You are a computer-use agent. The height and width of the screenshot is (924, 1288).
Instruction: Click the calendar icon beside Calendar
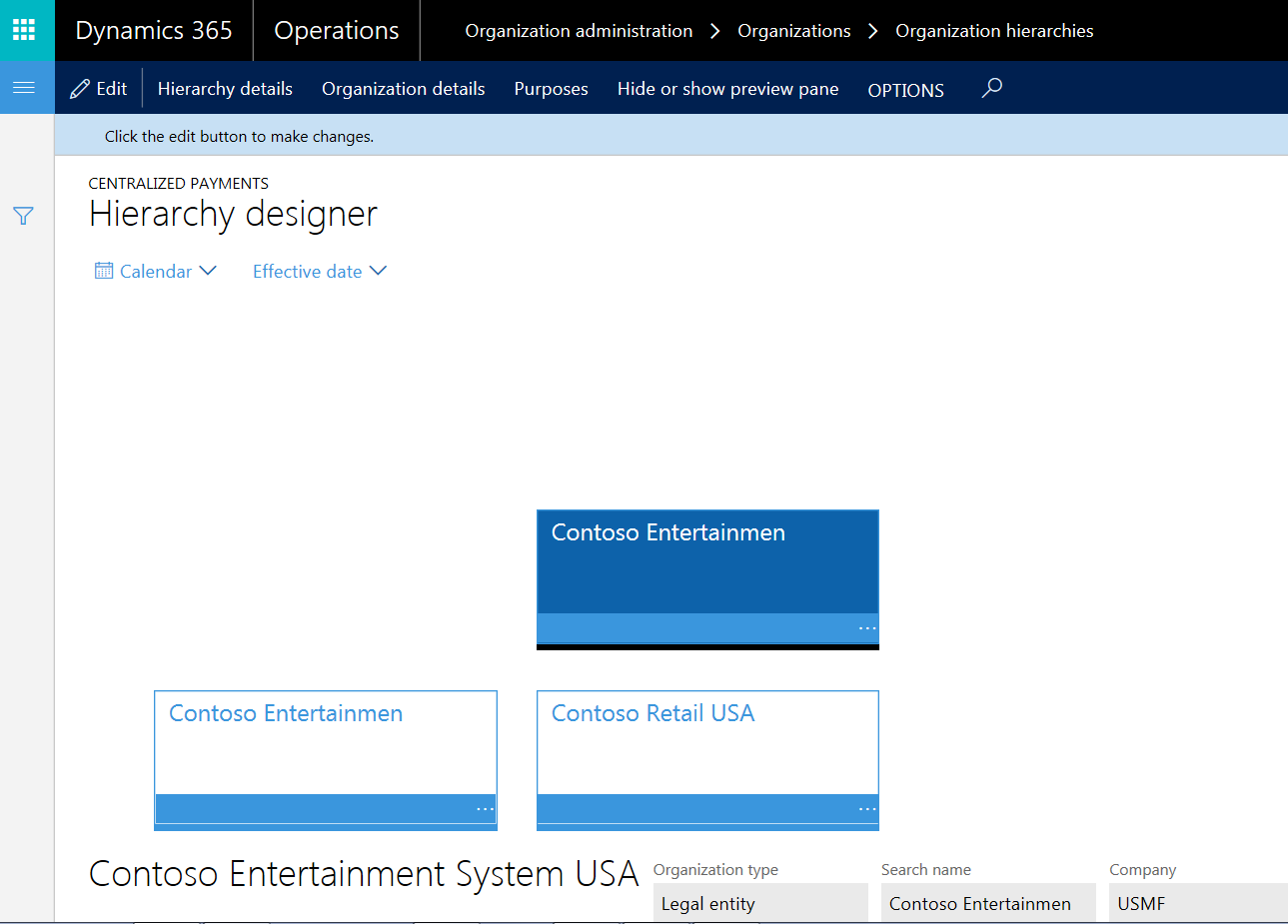(x=104, y=271)
